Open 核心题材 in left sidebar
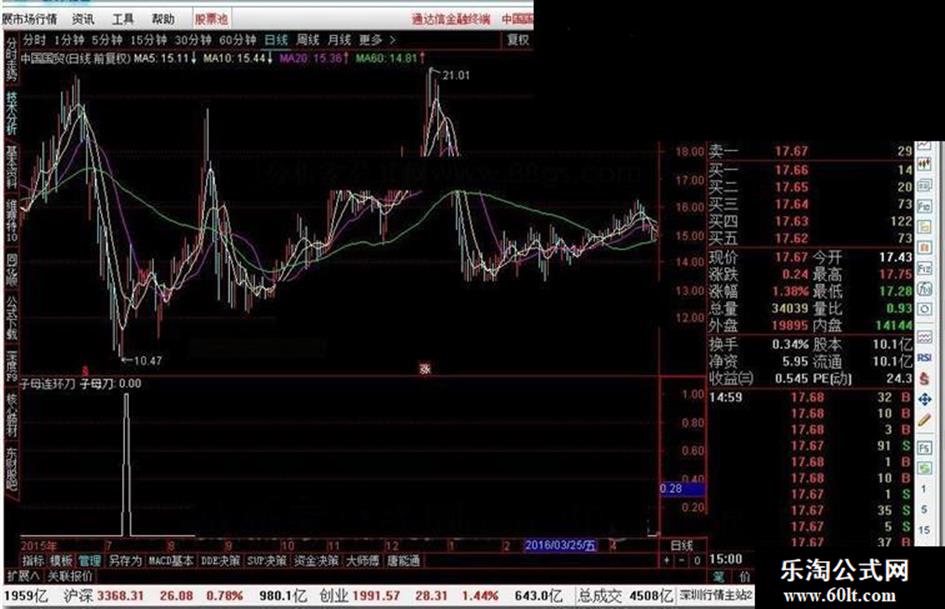This screenshot has width=945, height=609. (x=11, y=415)
